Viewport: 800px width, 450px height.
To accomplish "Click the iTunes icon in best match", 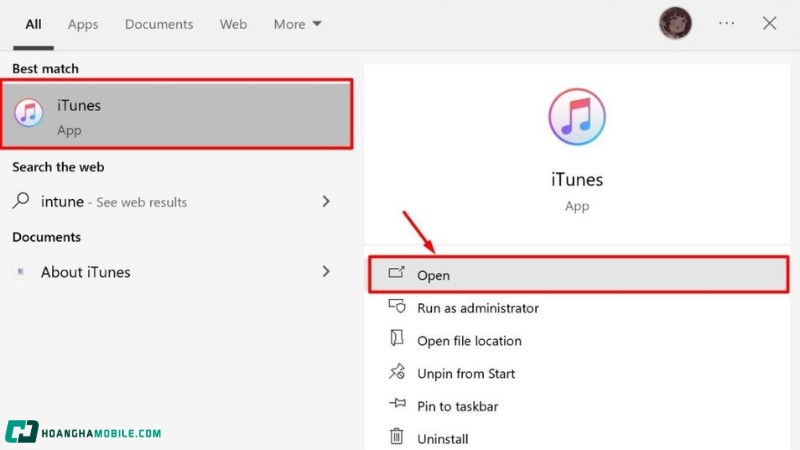I will tap(29, 113).
